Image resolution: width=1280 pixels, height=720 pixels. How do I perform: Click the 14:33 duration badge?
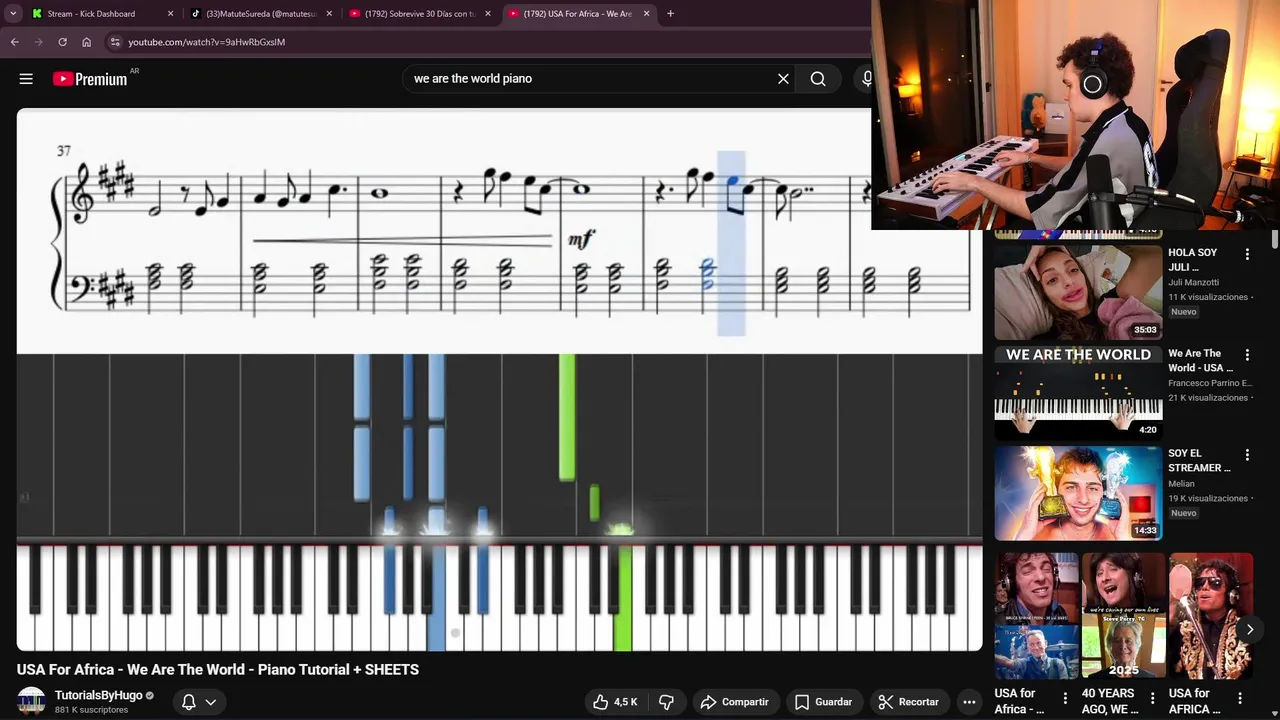coord(1145,530)
